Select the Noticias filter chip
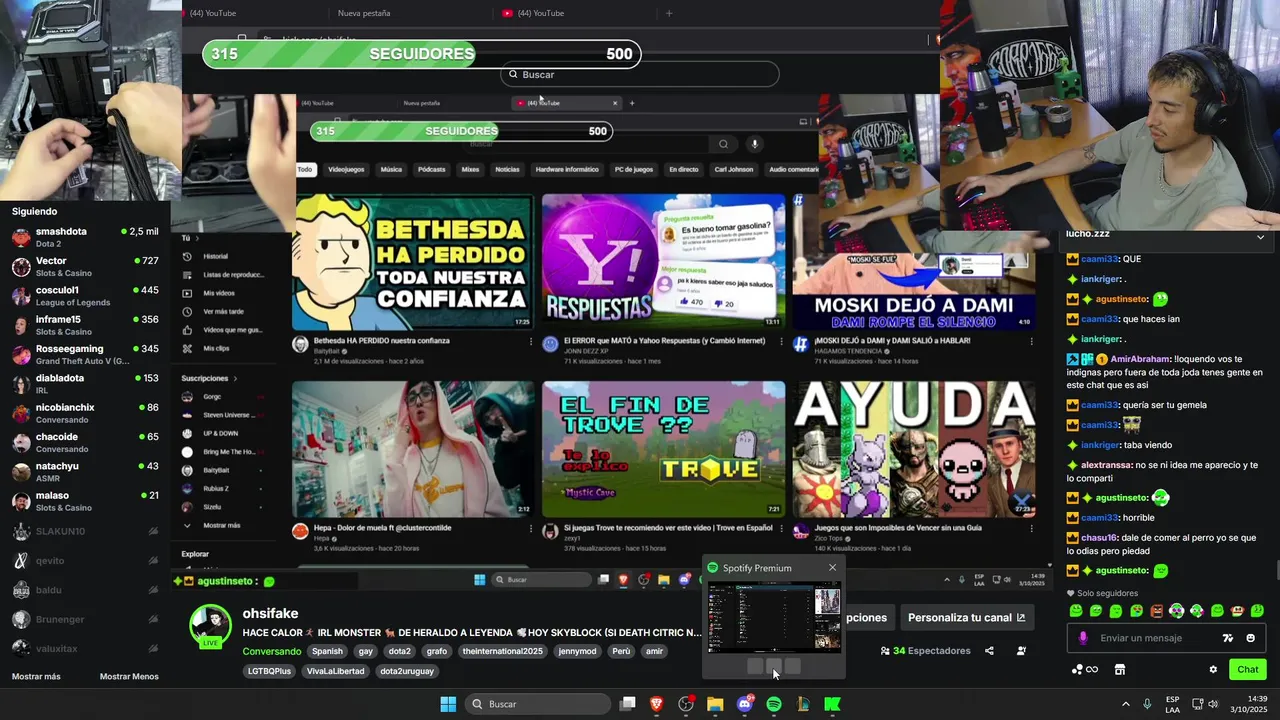Image resolution: width=1280 pixels, height=720 pixels. (x=507, y=169)
